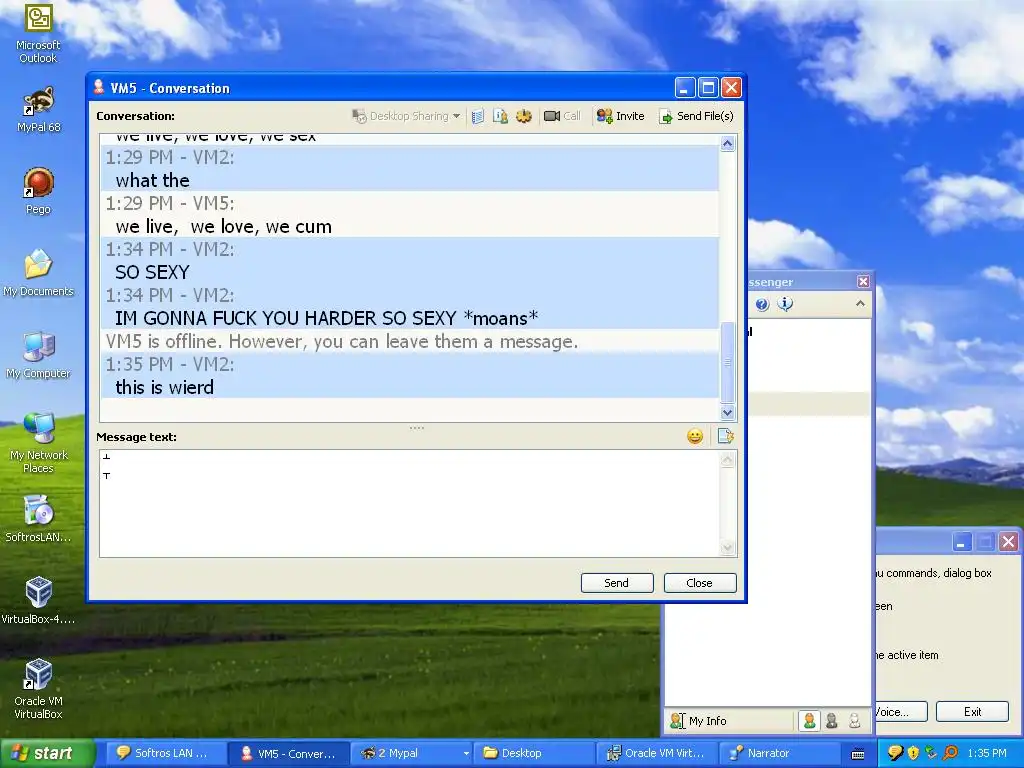Set status to Busy (gray user)
Screen dimensions: 1024x768
tap(831, 721)
